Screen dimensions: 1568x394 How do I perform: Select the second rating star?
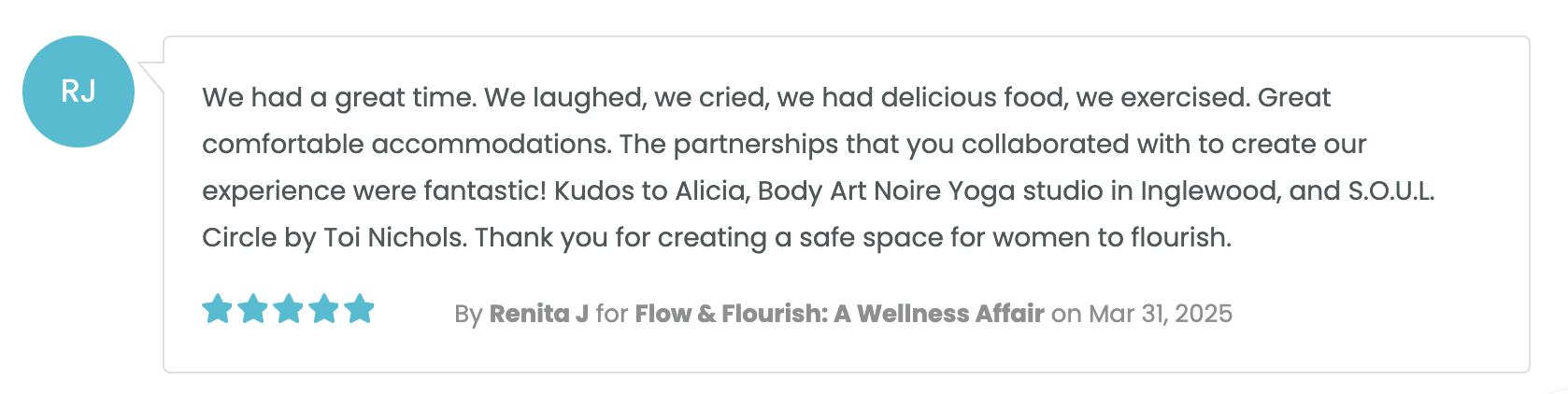252,308
